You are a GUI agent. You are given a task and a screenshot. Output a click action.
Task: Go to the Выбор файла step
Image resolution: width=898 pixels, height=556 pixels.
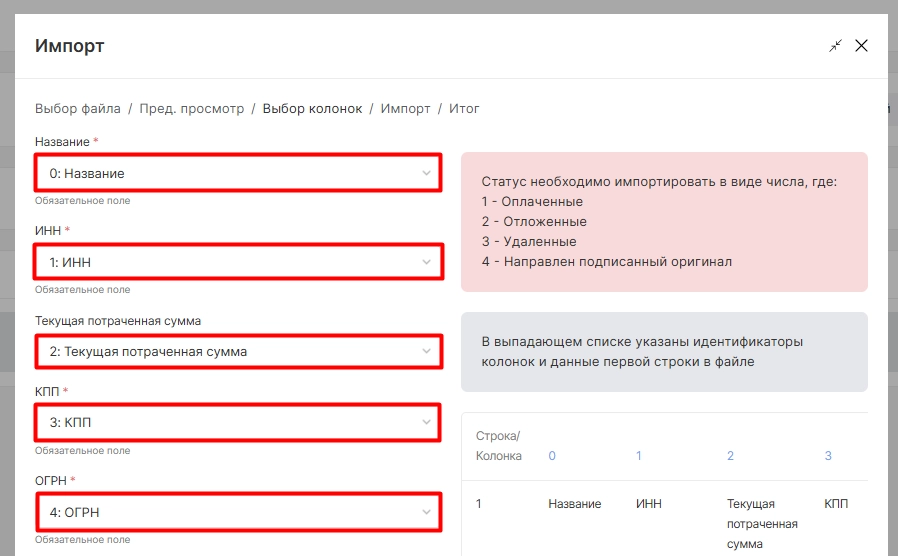click(78, 109)
